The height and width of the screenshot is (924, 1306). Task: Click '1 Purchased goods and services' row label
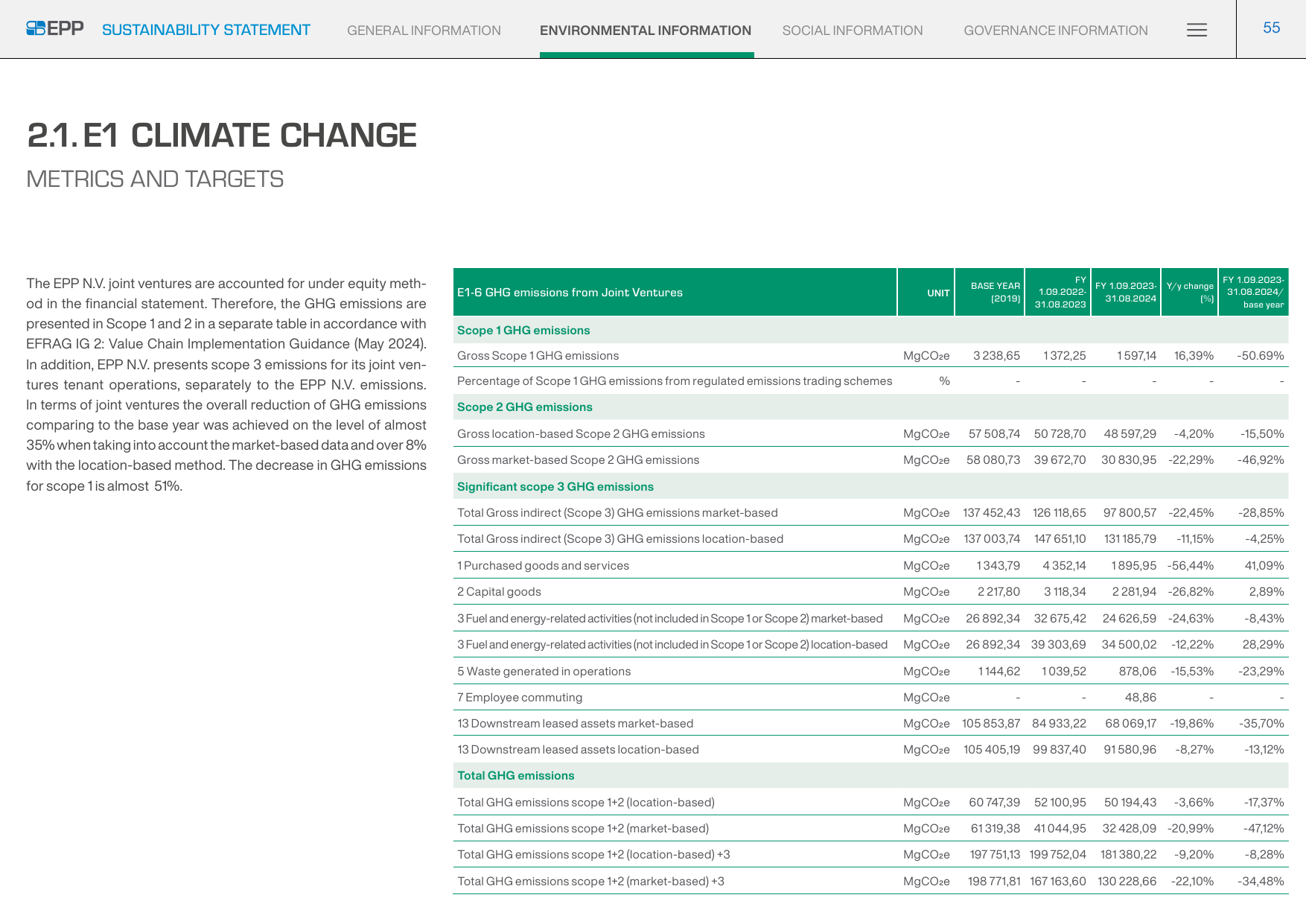point(543,566)
